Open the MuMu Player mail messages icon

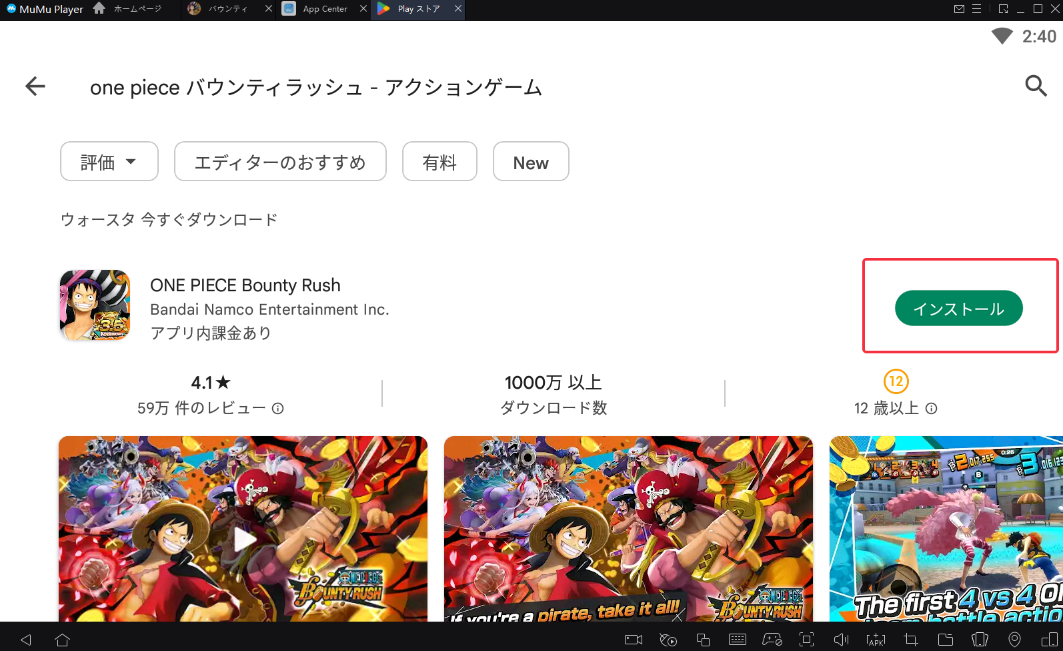[x=959, y=9]
